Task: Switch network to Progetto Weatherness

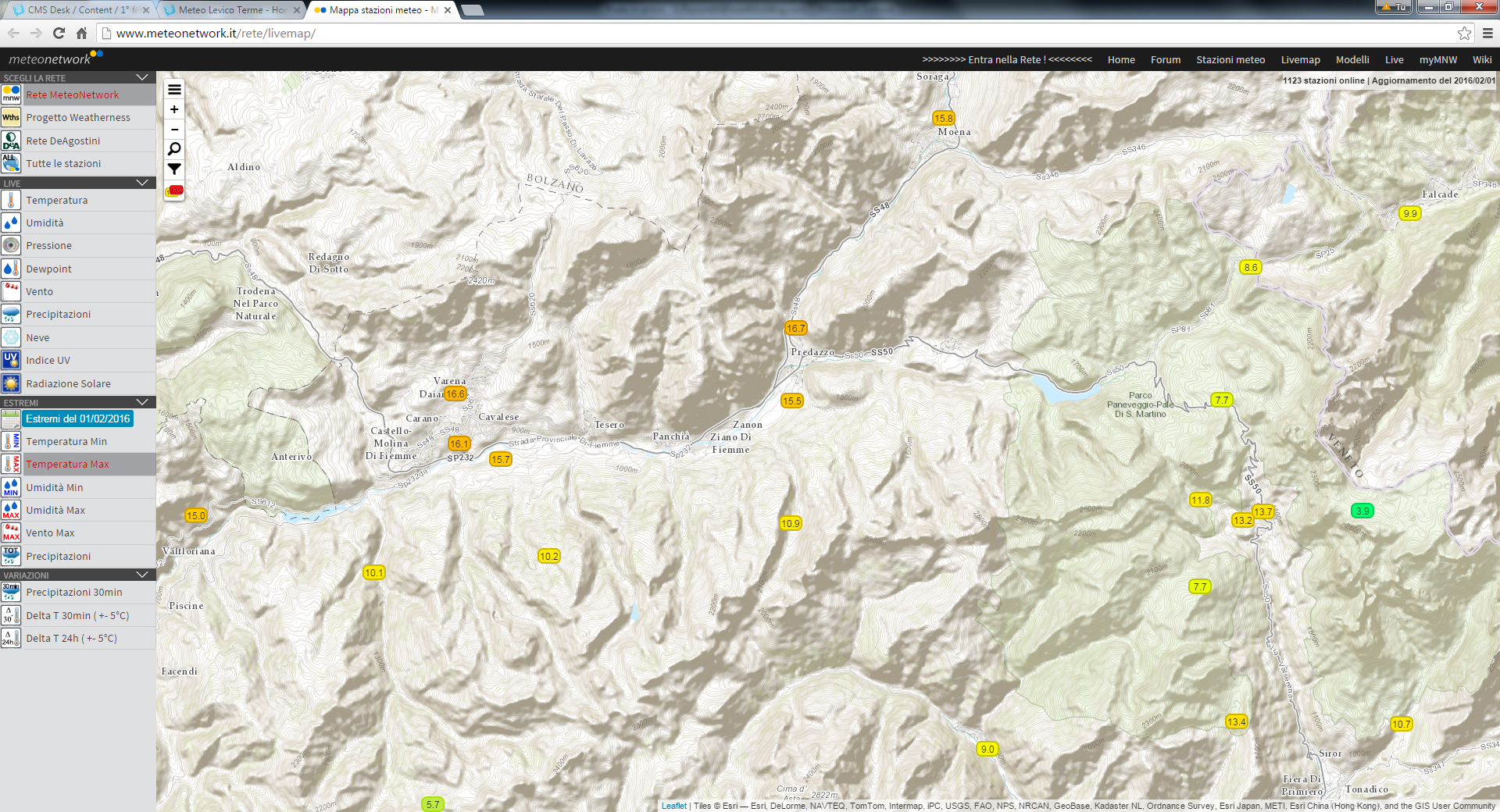Action: pos(78,118)
